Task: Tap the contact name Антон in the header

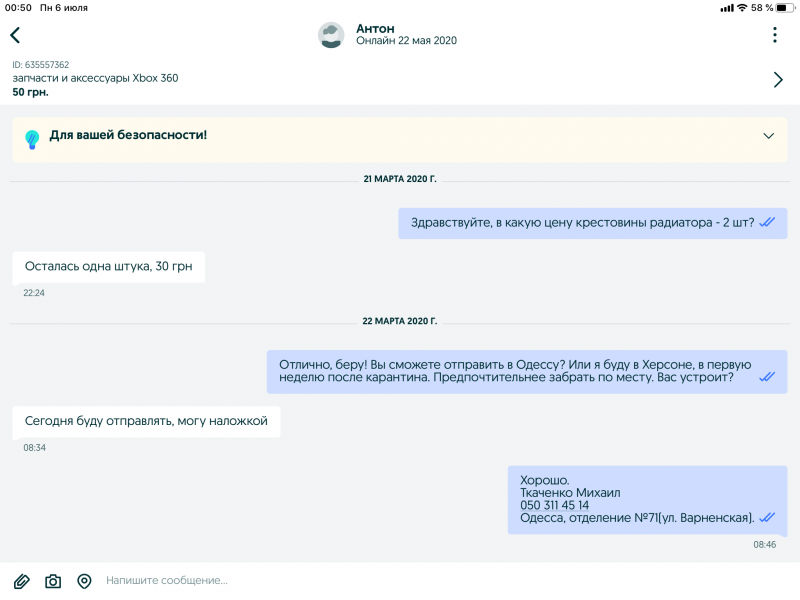Action: pyautogui.click(x=375, y=29)
